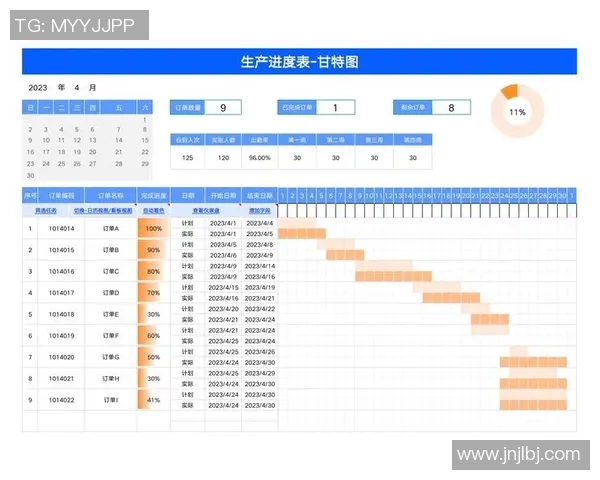600x480 pixels.
Task: Click the 100% progress bar of 订单A
Action: point(153,229)
